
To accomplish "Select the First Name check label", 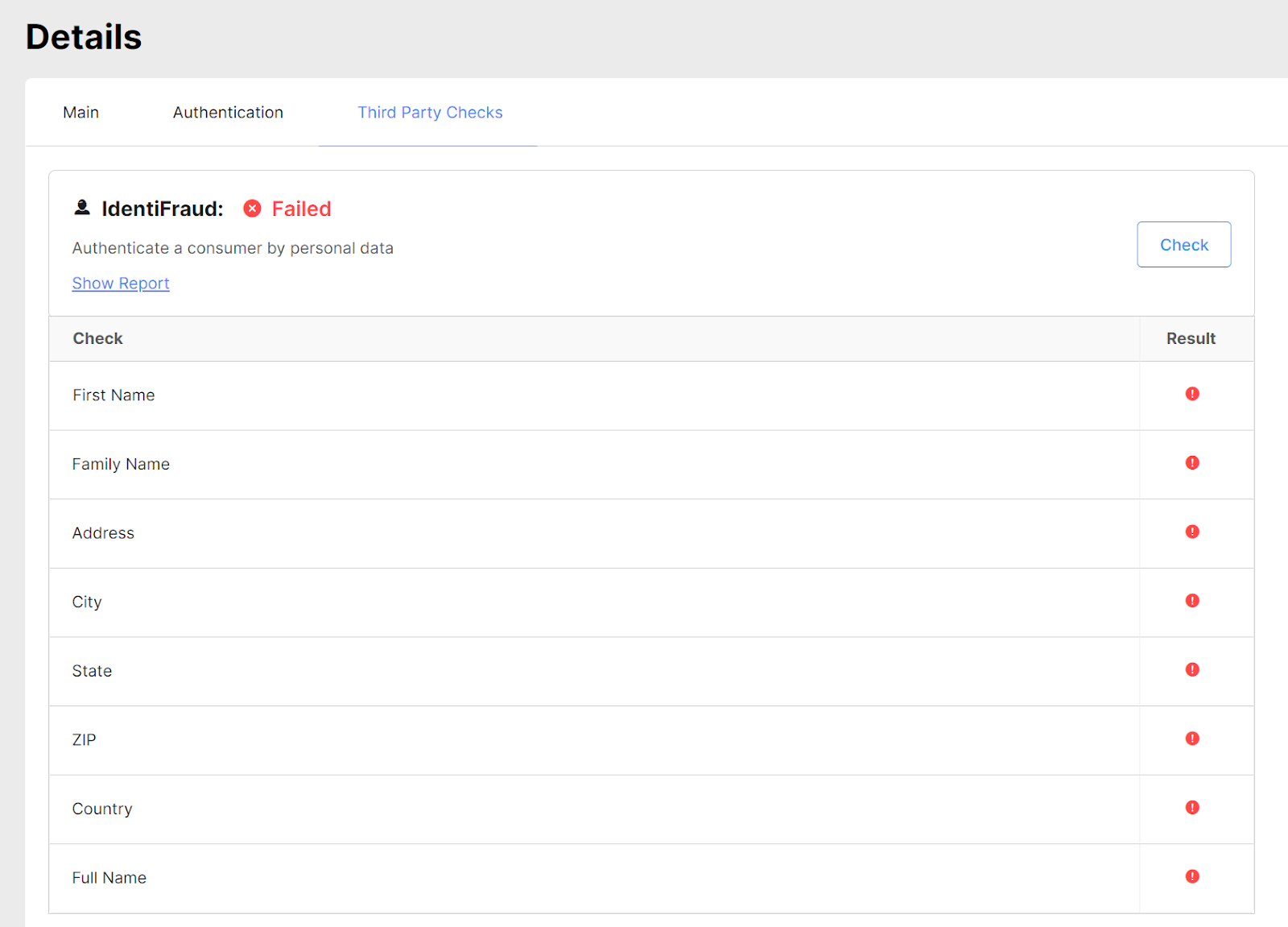I will click(x=114, y=395).
